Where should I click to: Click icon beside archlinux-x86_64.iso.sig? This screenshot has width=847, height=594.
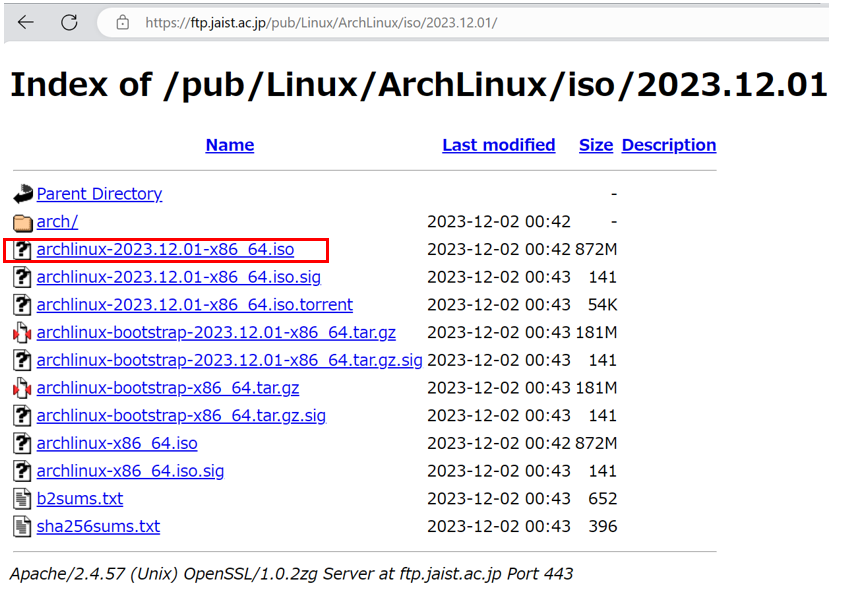pos(22,471)
